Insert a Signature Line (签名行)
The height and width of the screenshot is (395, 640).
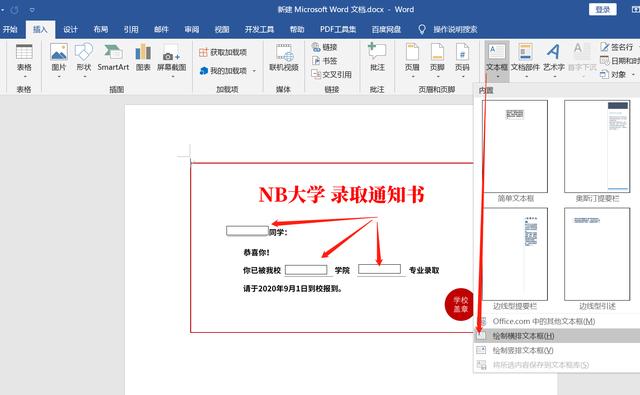pyautogui.click(x=617, y=47)
